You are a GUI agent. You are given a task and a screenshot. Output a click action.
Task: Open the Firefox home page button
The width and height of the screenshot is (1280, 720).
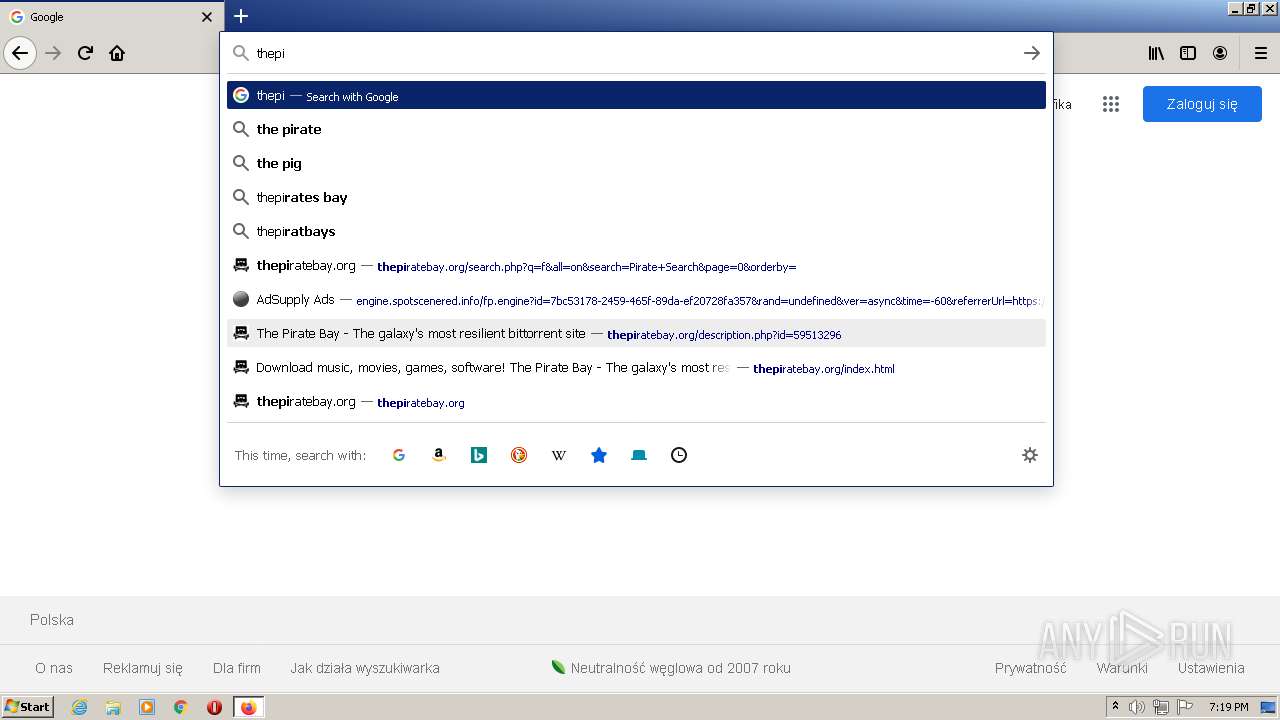point(117,53)
